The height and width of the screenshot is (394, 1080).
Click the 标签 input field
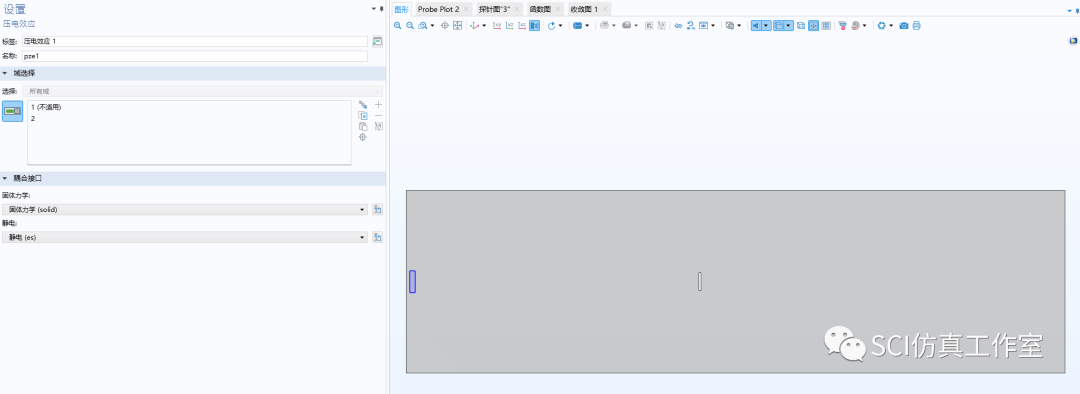pos(195,41)
